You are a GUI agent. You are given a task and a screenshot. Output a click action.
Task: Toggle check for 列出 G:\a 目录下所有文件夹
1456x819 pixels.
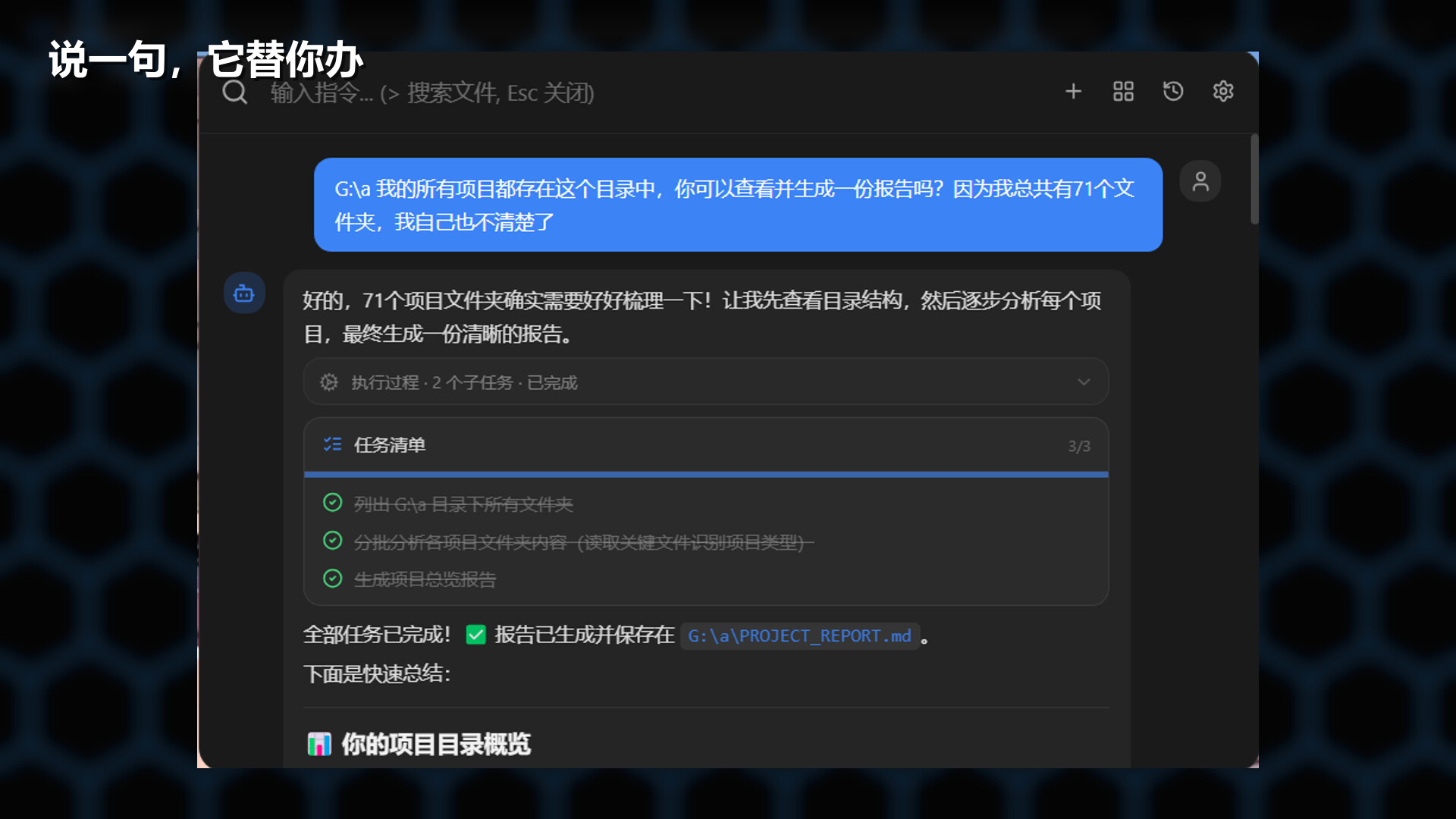click(x=332, y=503)
